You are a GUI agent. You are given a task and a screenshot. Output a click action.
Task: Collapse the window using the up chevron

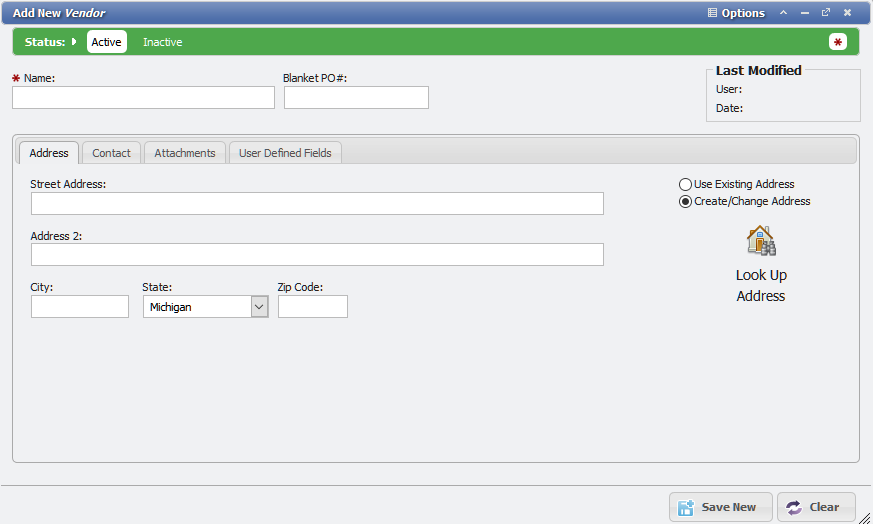point(784,13)
